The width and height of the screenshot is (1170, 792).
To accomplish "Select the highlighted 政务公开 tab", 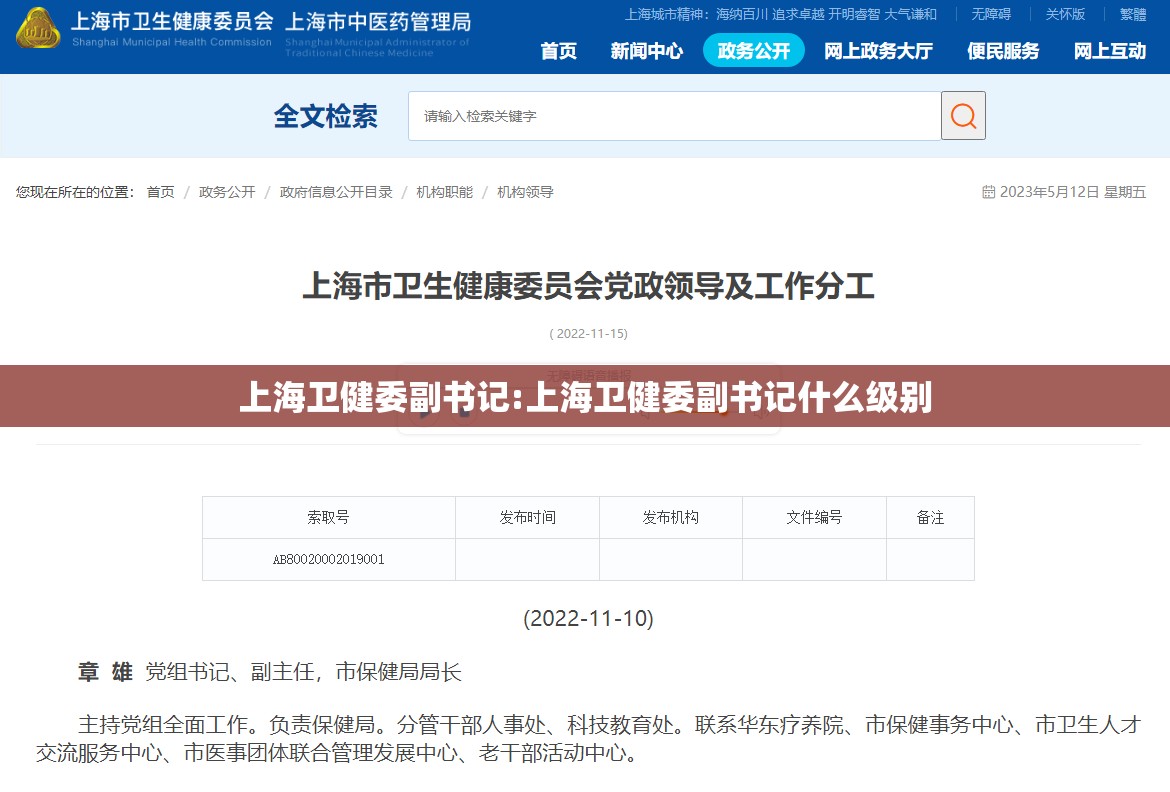I will (x=753, y=51).
